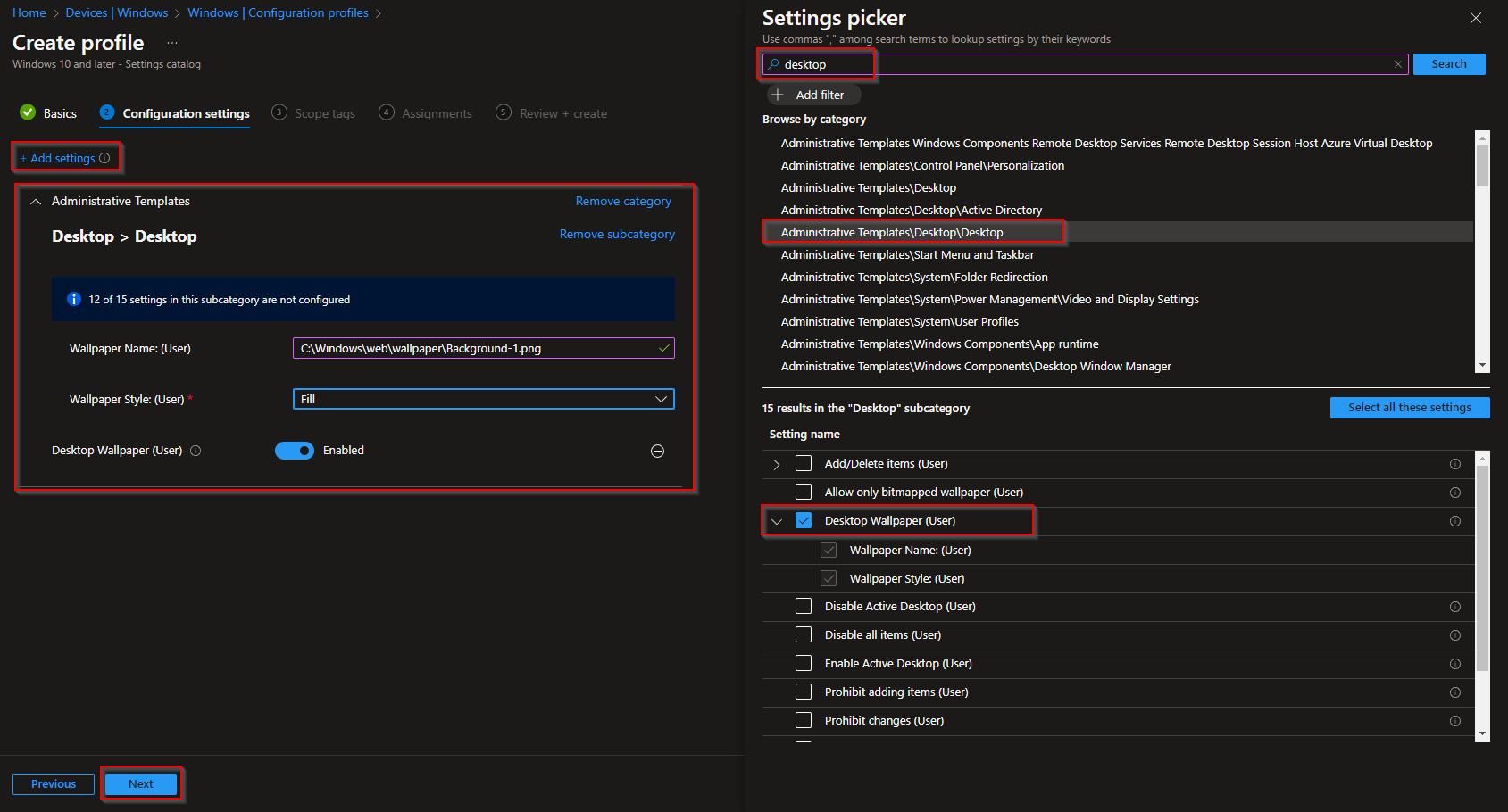This screenshot has height=812, width=1508.
Task: Click the magnifier icon in the search box
Action: tap(773, 63)
